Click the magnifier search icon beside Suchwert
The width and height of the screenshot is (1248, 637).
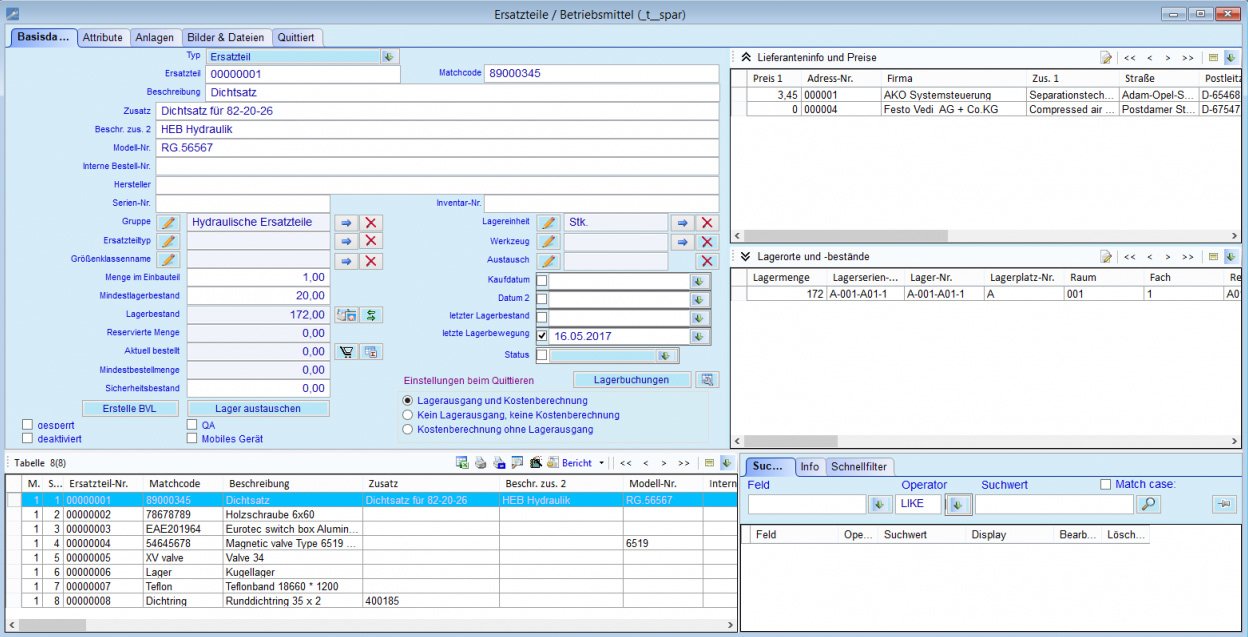click(1149, 504)
